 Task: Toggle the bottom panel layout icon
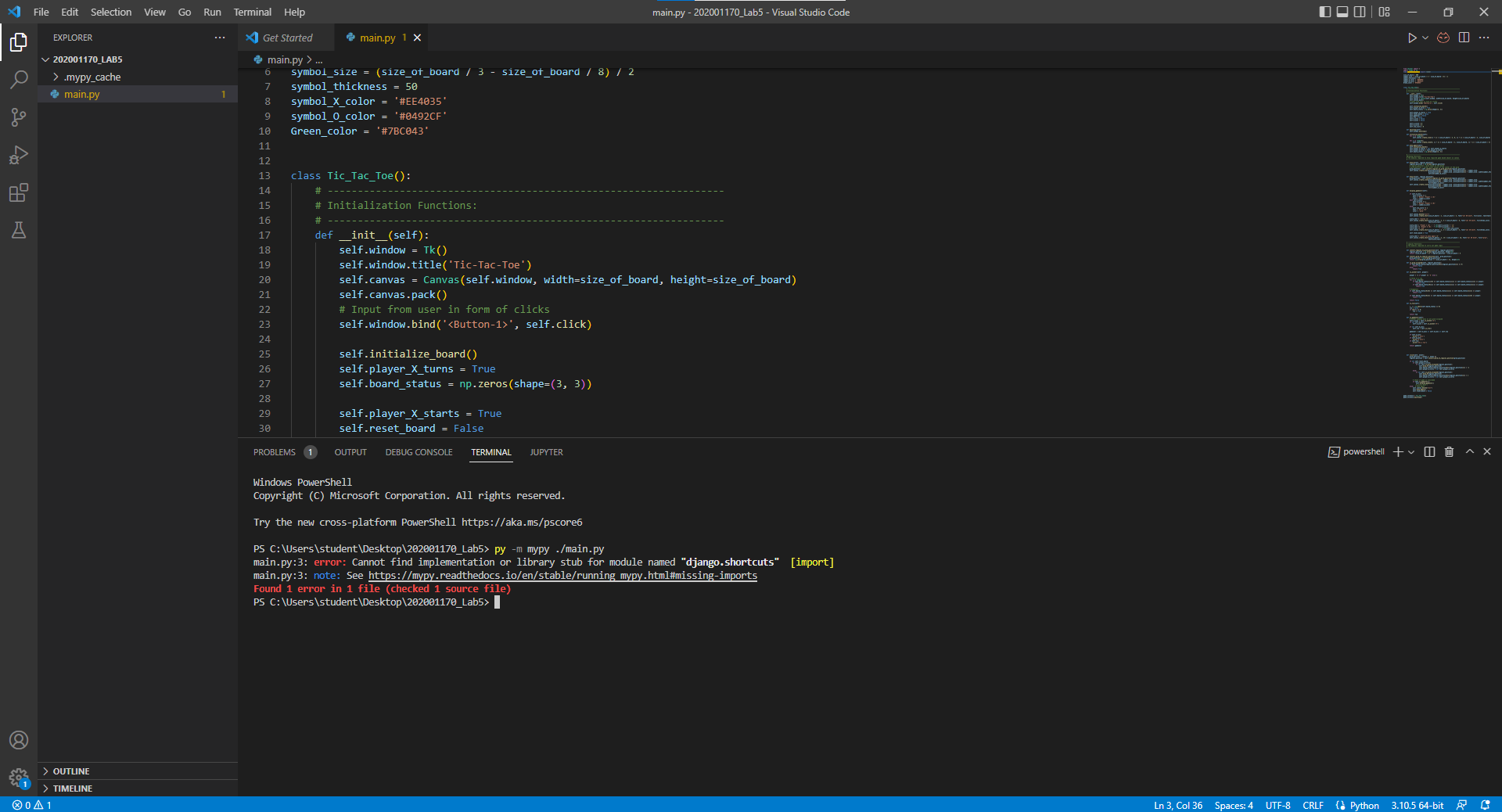pos(1342,12)
